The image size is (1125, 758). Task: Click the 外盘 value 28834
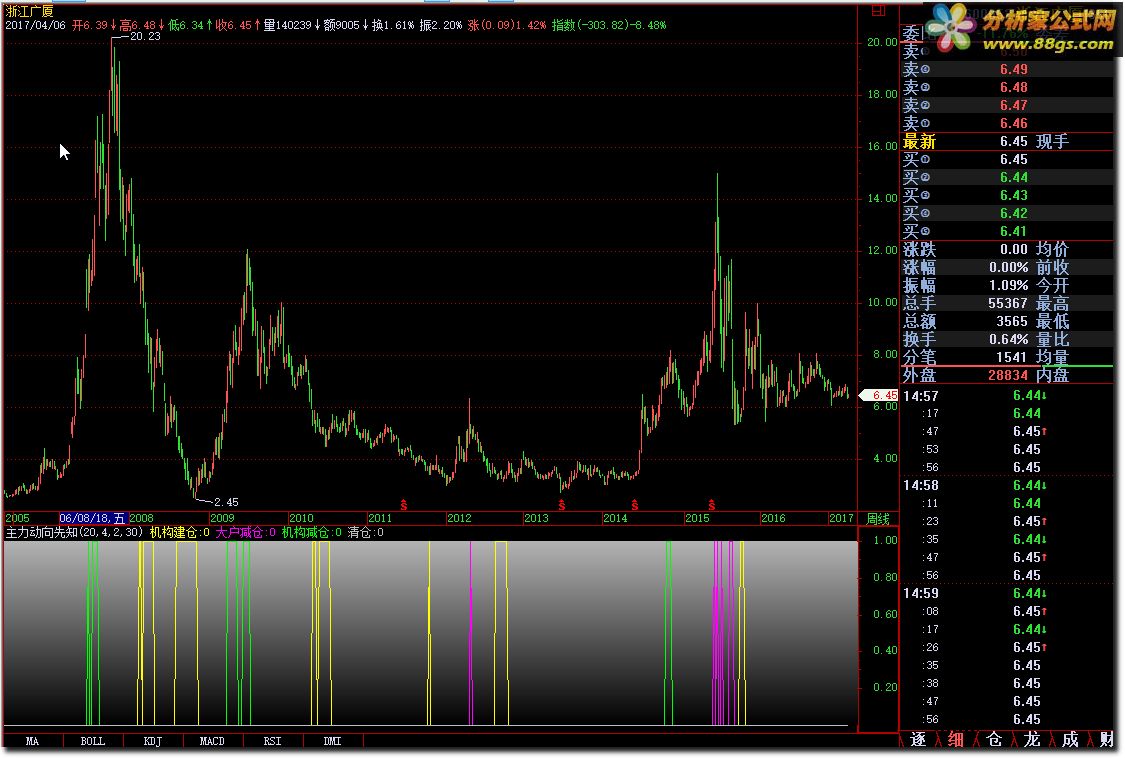tap(1008, 375)
